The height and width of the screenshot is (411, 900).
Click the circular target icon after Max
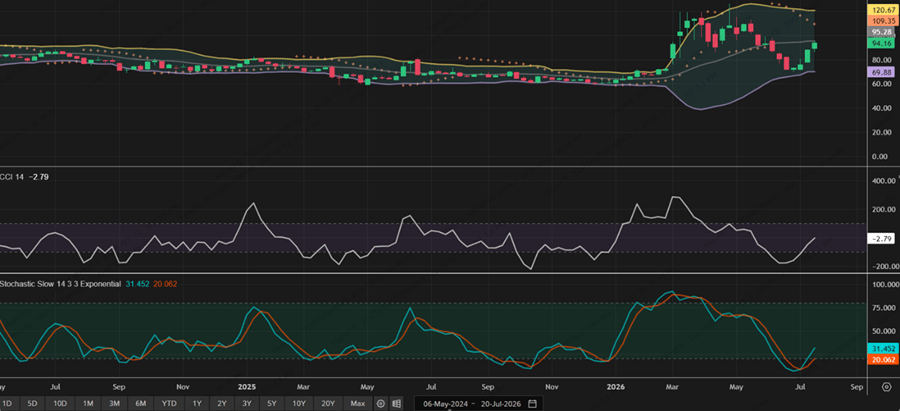[x=381, y=404]
